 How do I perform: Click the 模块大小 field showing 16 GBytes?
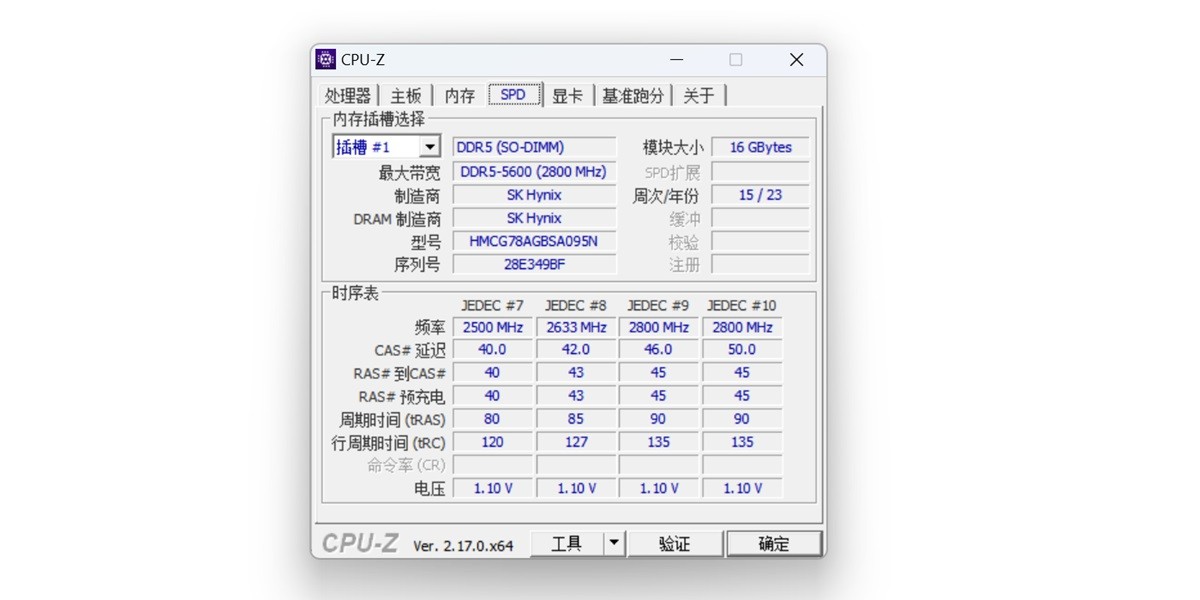click(x=760, y=147)
